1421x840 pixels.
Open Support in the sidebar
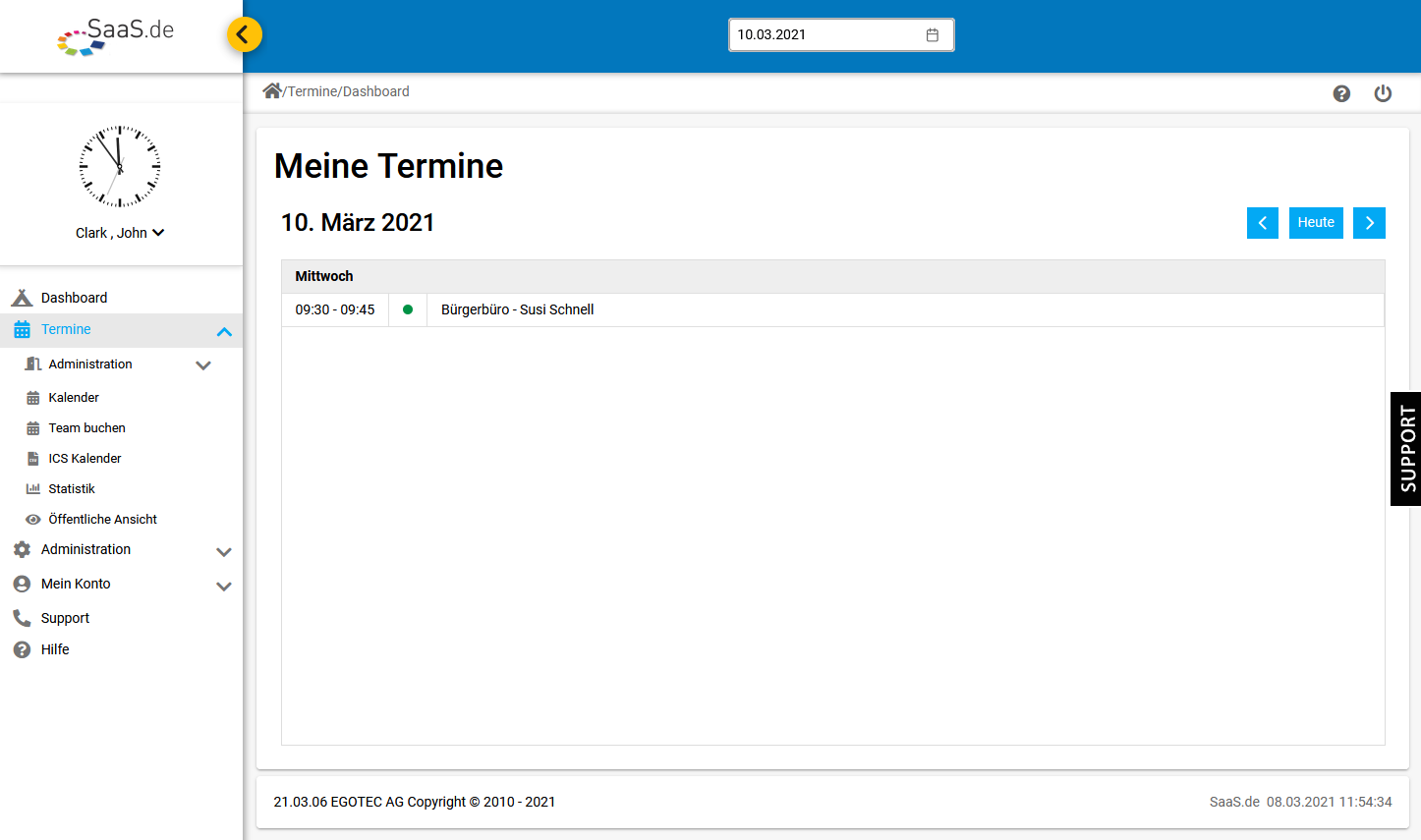tap(65, 618)
